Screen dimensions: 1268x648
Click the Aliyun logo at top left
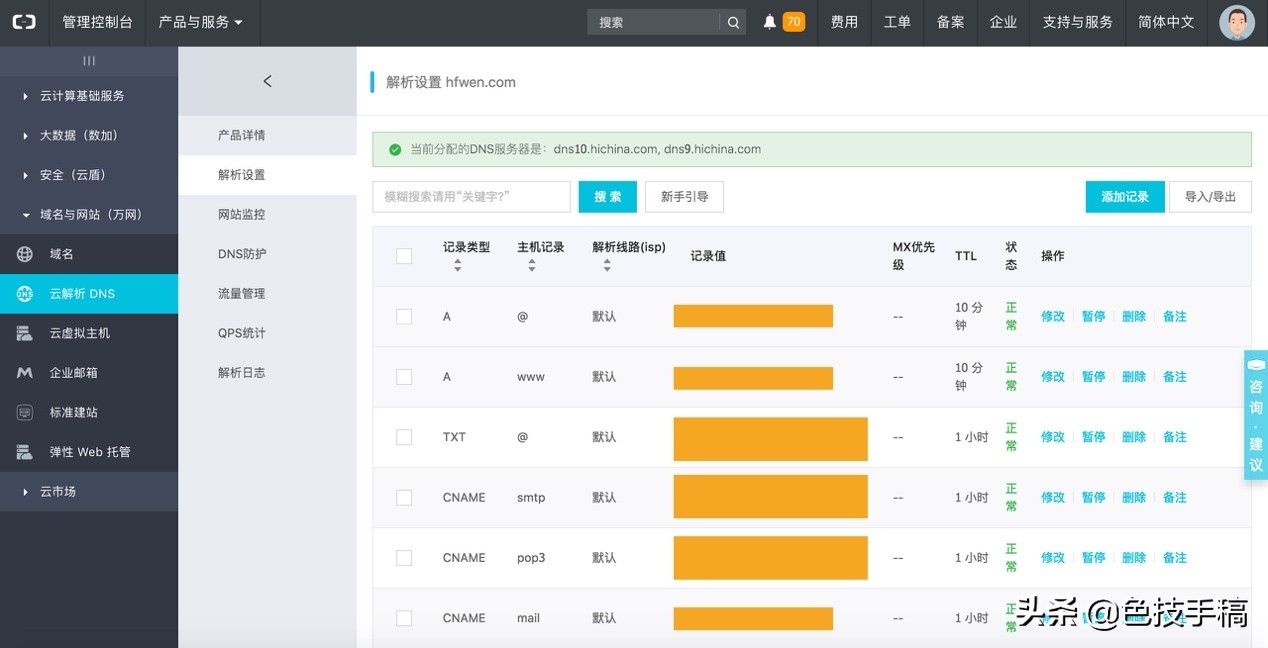coord(23,21)
